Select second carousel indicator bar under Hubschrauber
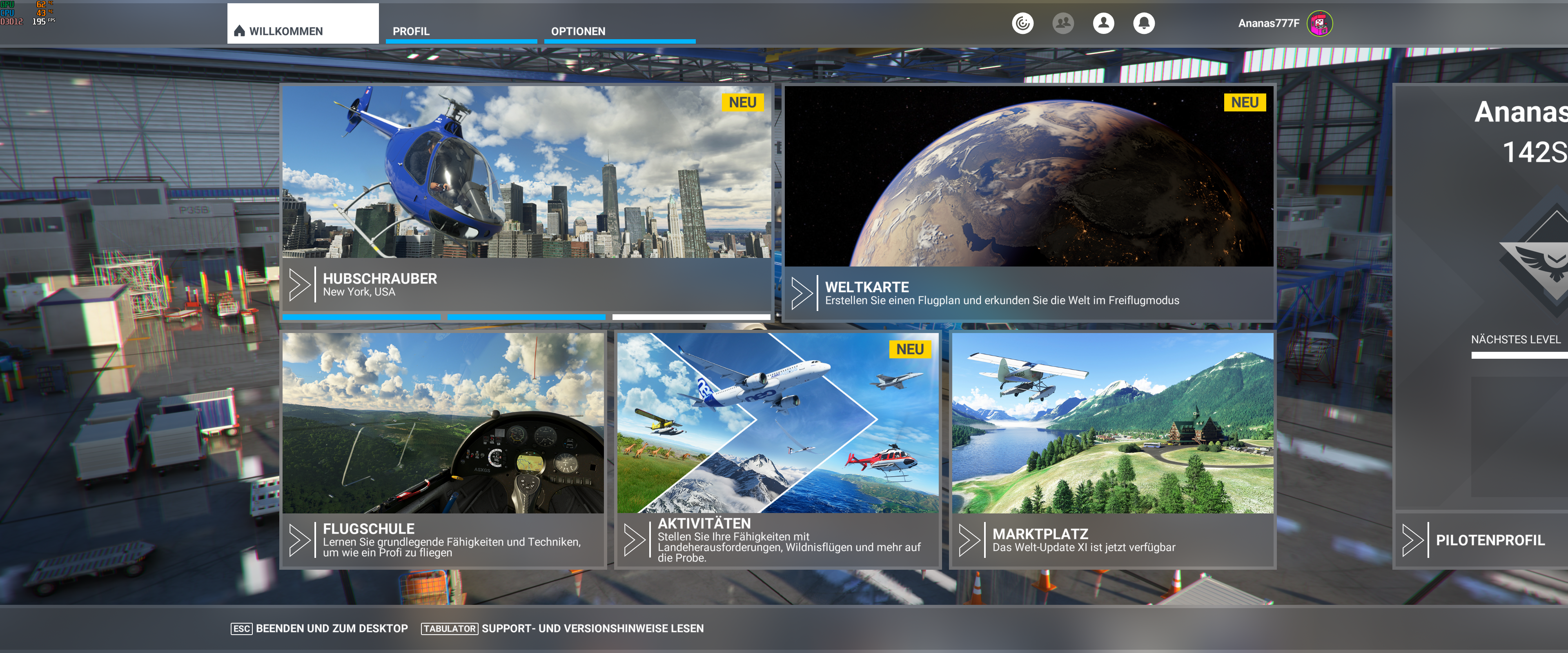The height and width of the screenshot is (653, 1568). pos(526,317)
